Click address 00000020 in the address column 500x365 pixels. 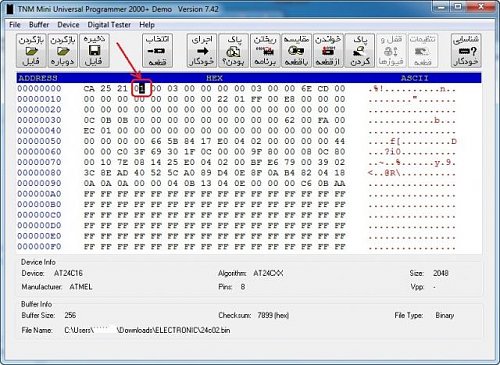(x=39, y=110)
